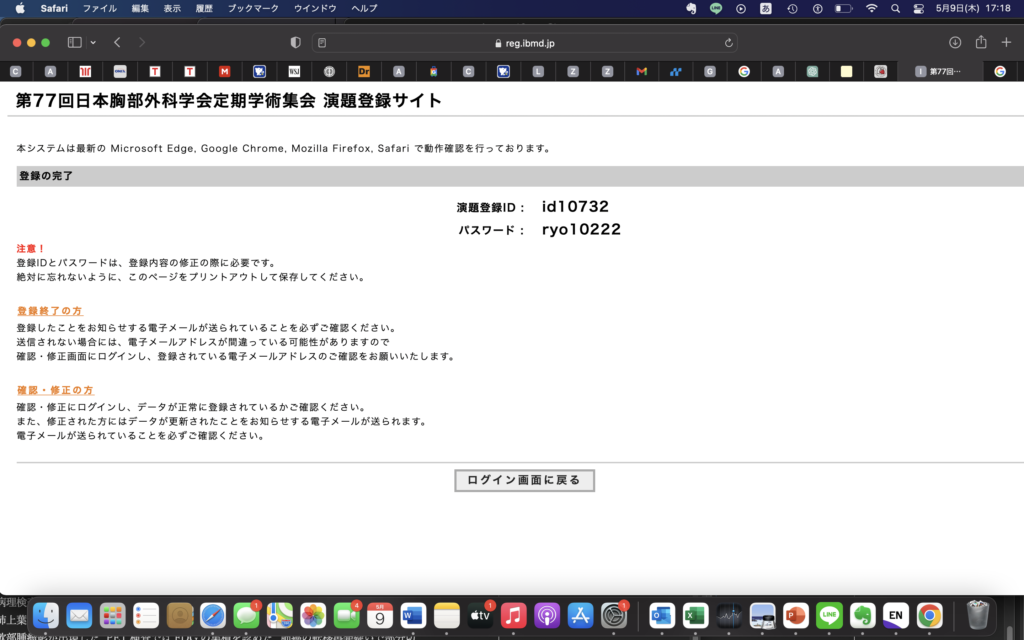The height and width of the screenshot is (640, 1024).
Task: Click the Safari back navigation arrow
Action: coord(117,42)
